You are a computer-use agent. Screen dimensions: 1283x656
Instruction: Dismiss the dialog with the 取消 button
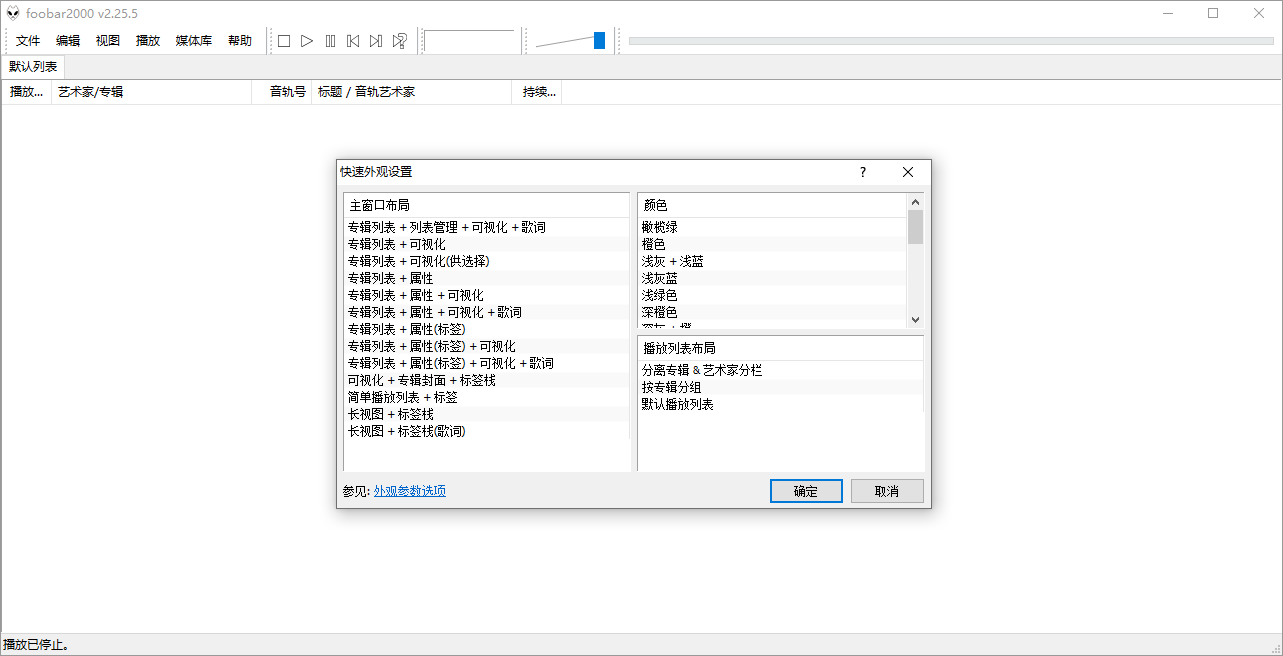pyautogui.click(x=887, y=491)
